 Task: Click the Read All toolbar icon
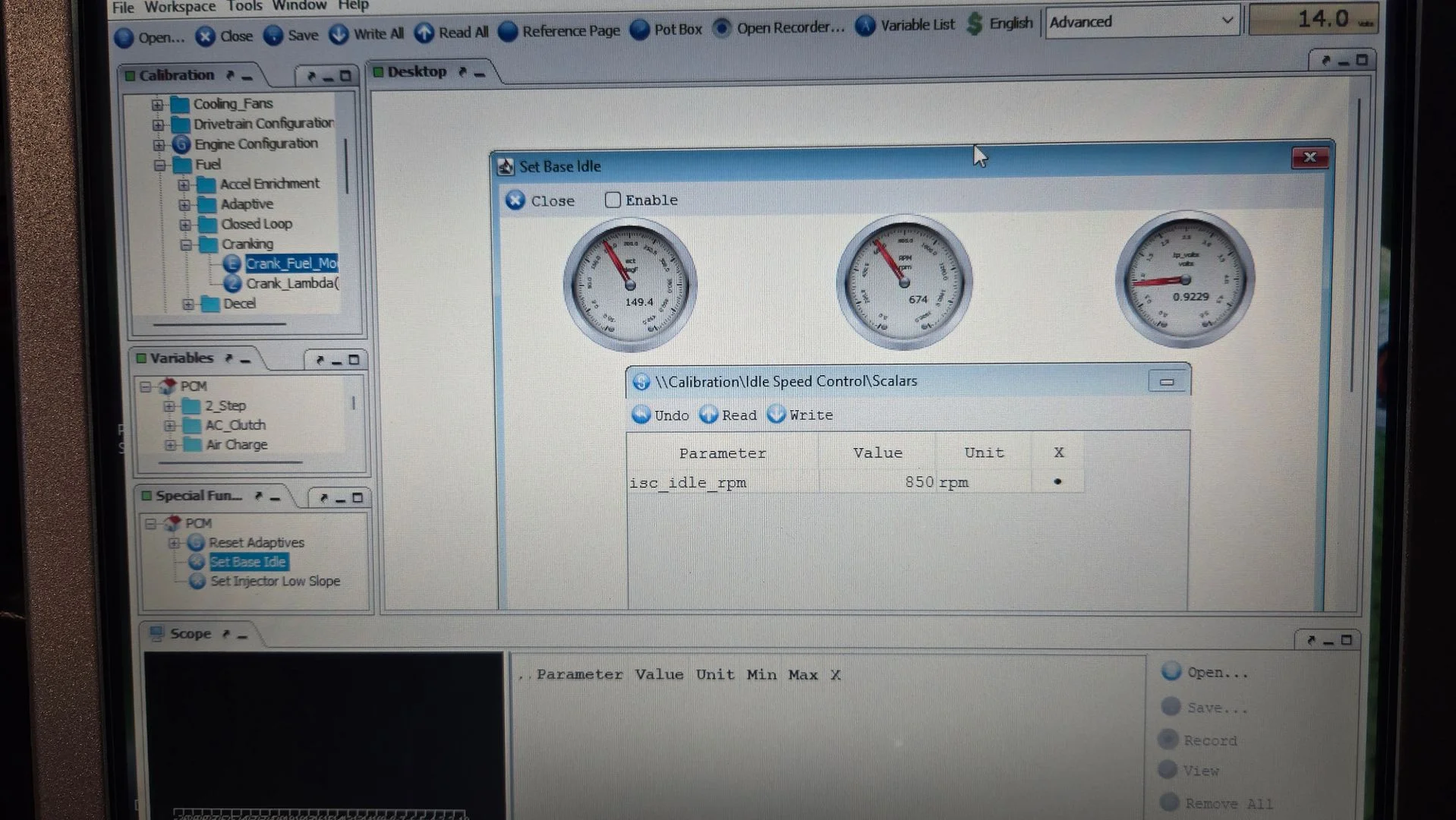(424, 33)
